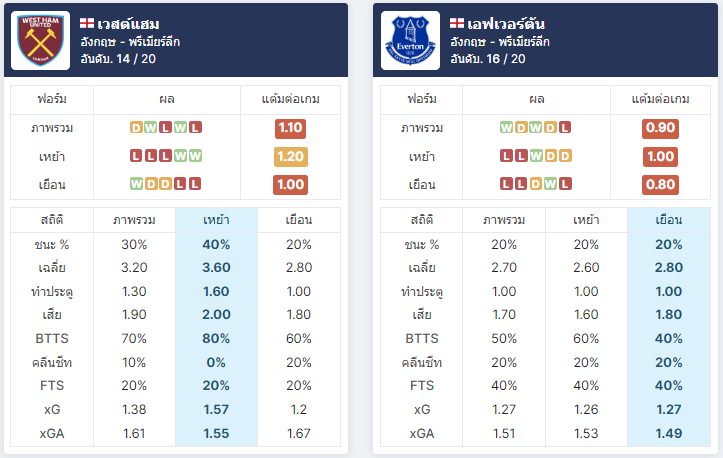Click Everton 0.80 away points badge
Screen dimensions: 723x458
(660, 185)
